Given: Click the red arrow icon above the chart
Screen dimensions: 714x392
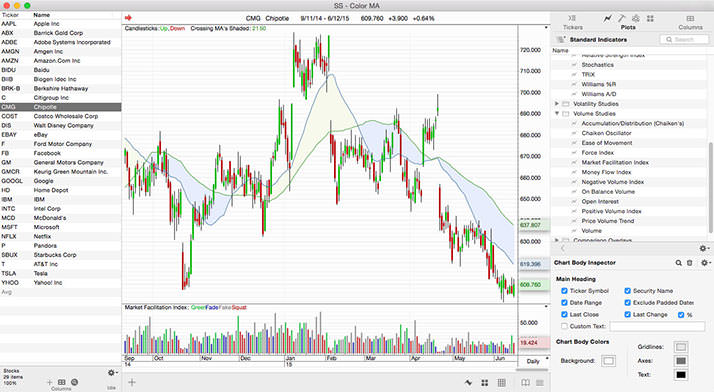Looking at the screenshot, I should tap(128, 18).
